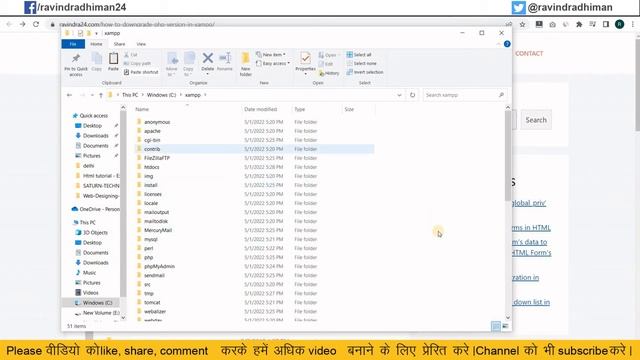Screen dimensions: 640x360
Task: Reload the Chrome page
Action: 36,24
